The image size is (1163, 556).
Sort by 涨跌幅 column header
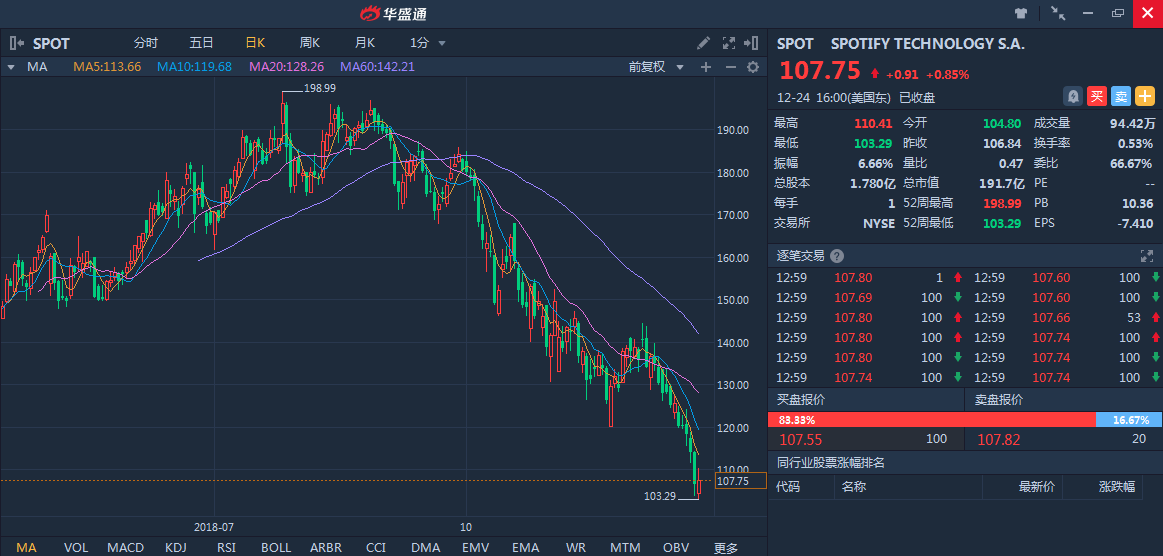coord(1117,487)
